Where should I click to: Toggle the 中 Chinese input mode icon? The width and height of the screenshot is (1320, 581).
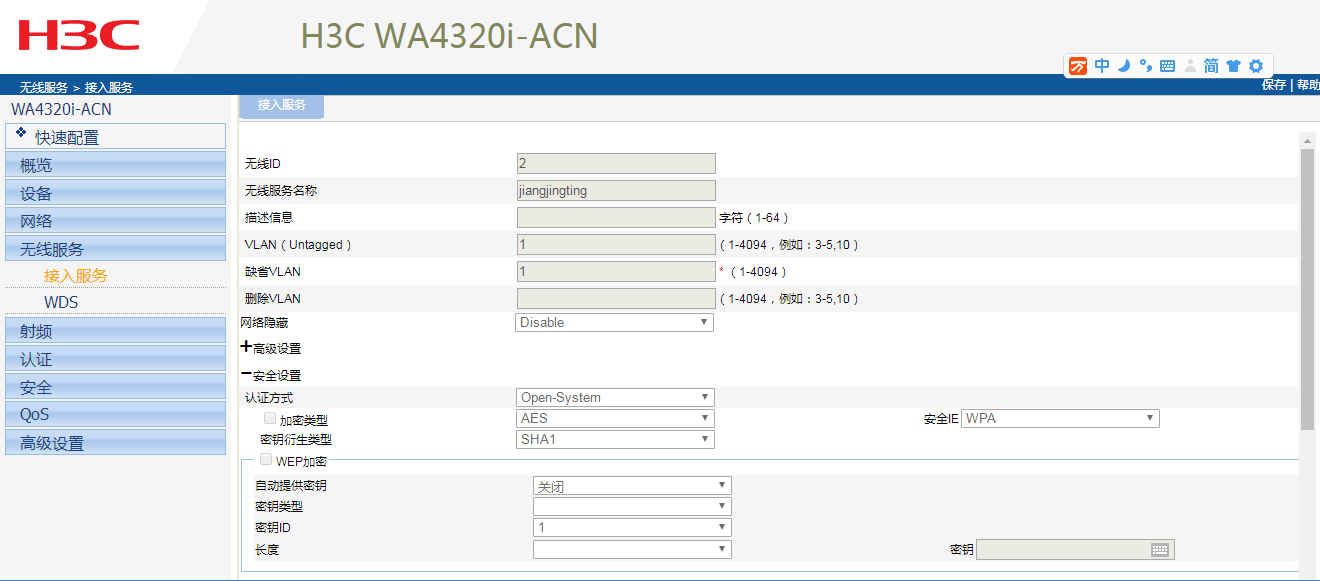click(1102, 66)
